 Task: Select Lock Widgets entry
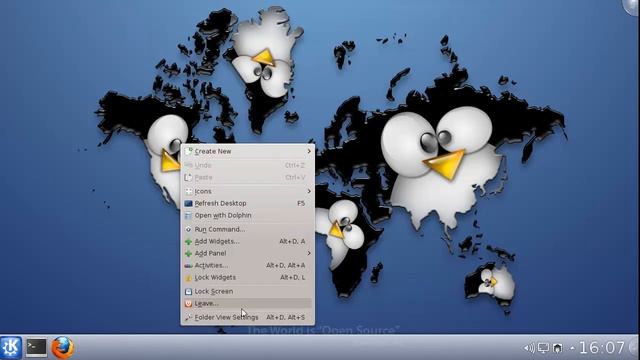[248, 278]
